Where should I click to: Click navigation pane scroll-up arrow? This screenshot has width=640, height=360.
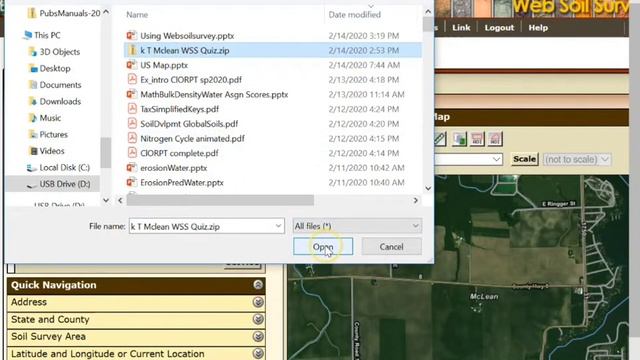[106, 12]
